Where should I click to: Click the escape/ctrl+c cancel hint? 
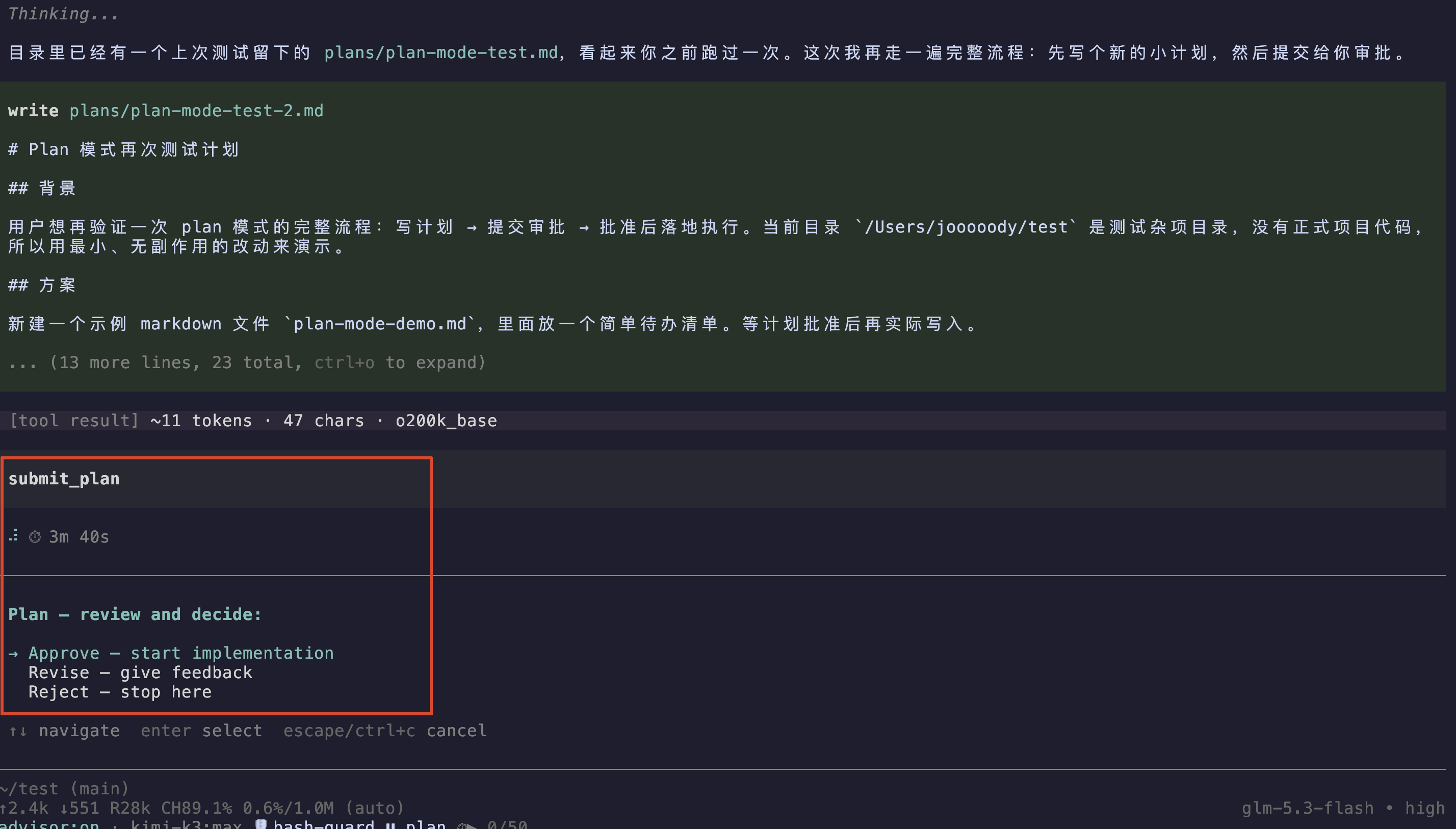[x=385, y=731]
